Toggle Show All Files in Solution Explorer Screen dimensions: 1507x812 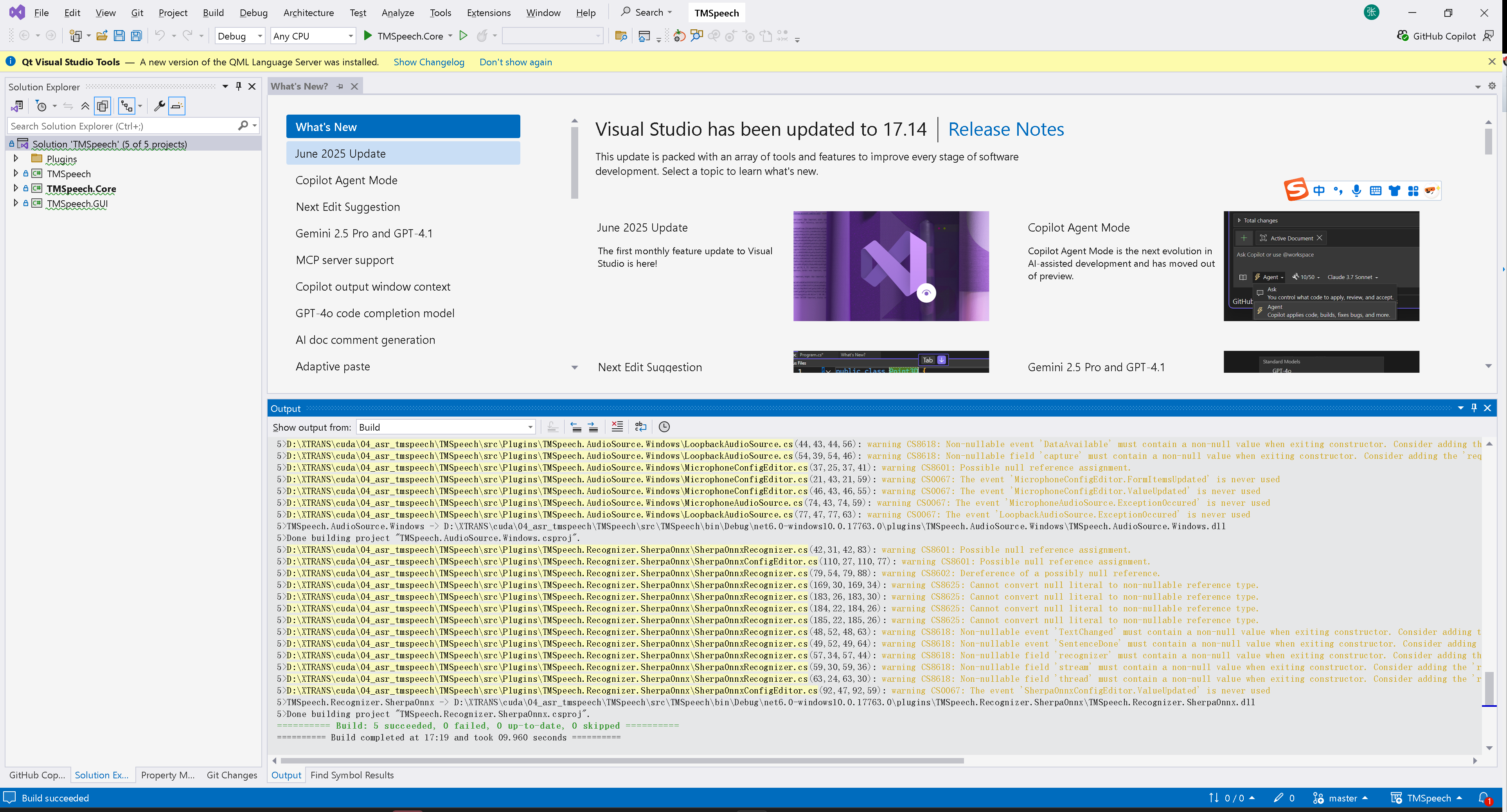[103, 106]
